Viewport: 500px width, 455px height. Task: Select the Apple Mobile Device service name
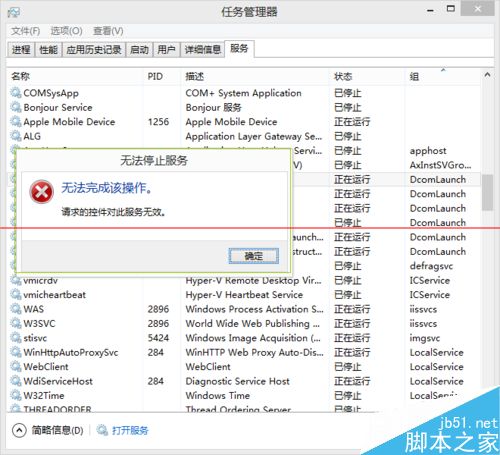[69, 122]
